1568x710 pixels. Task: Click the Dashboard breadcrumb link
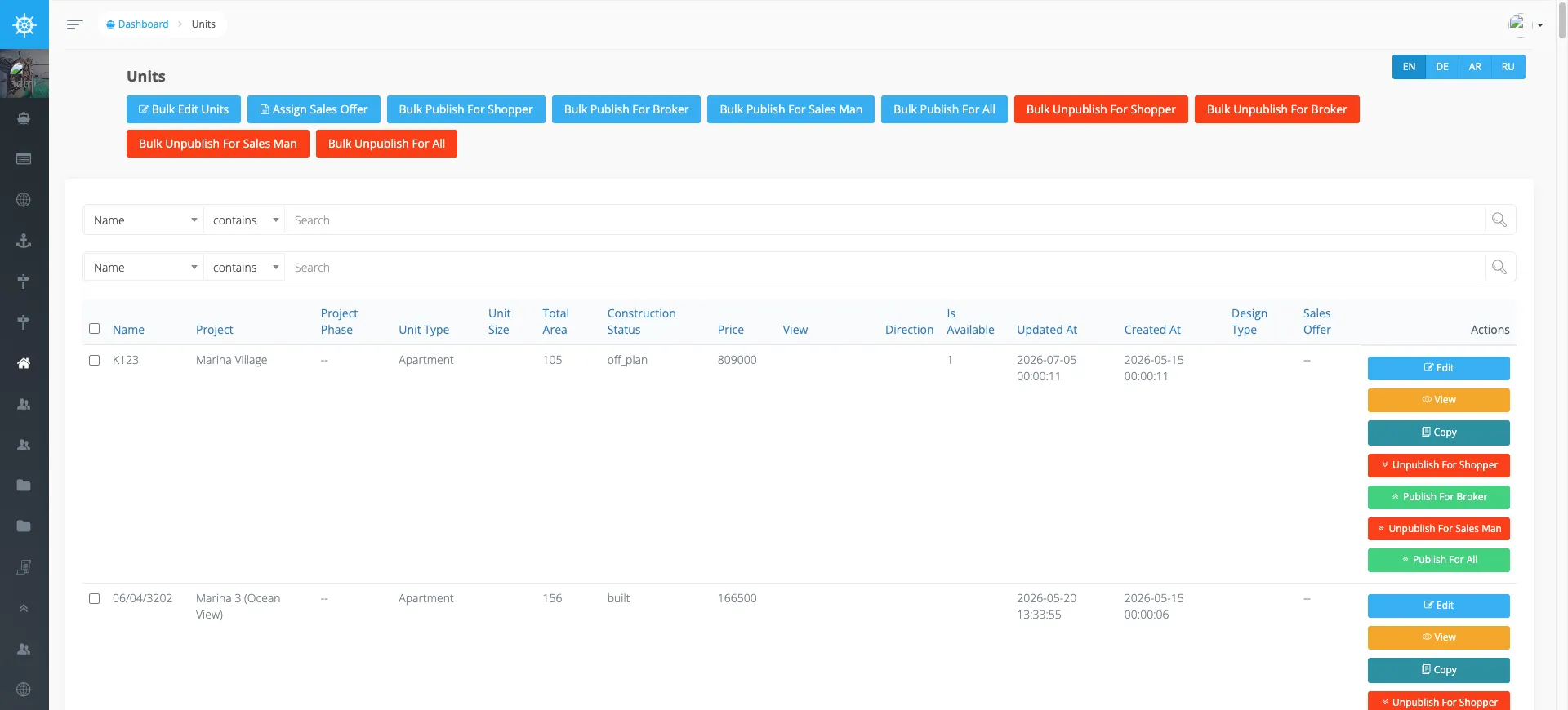(x=137, y=24)
